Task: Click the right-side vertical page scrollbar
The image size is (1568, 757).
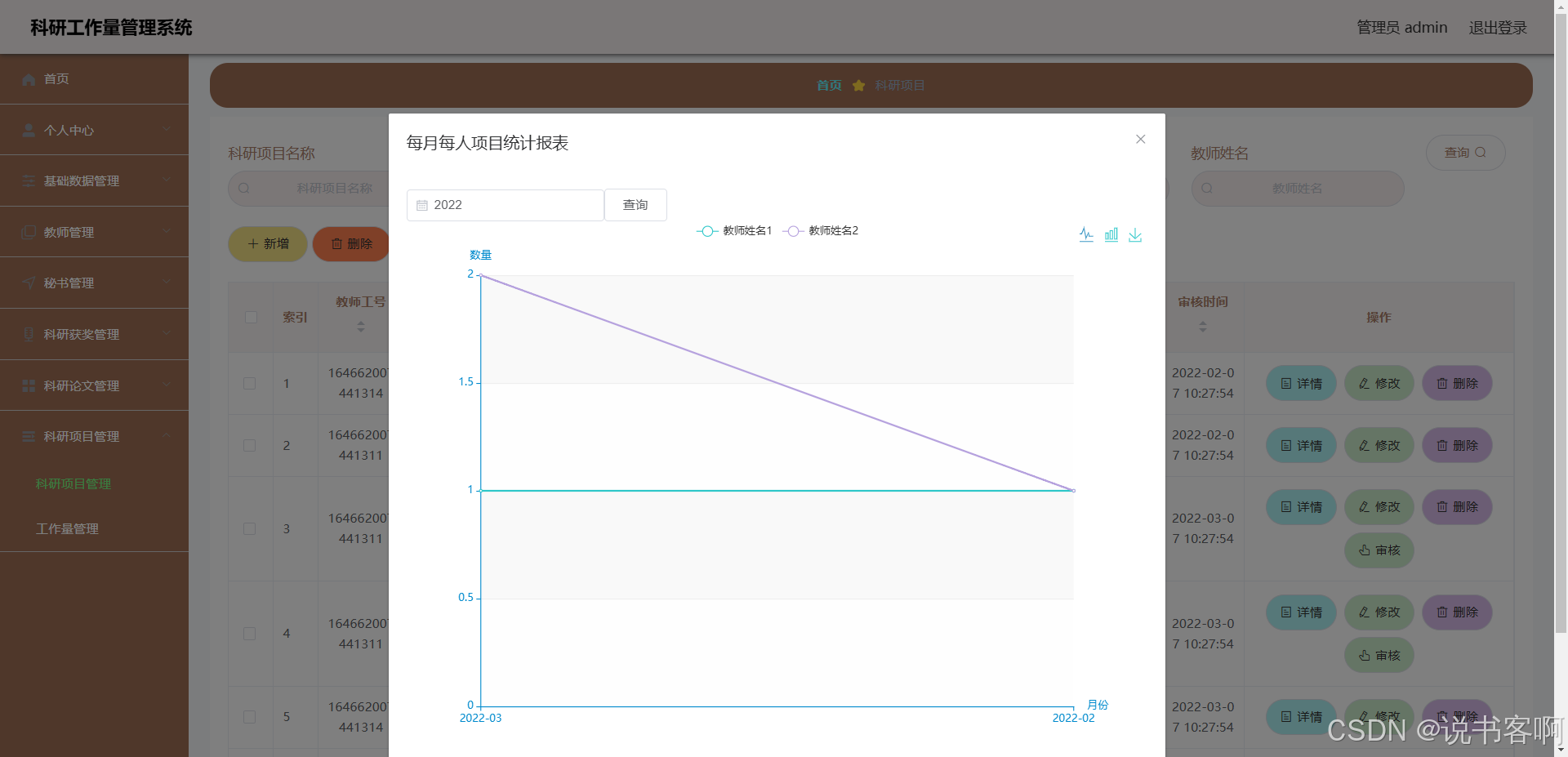Action: coord(1561,327)
